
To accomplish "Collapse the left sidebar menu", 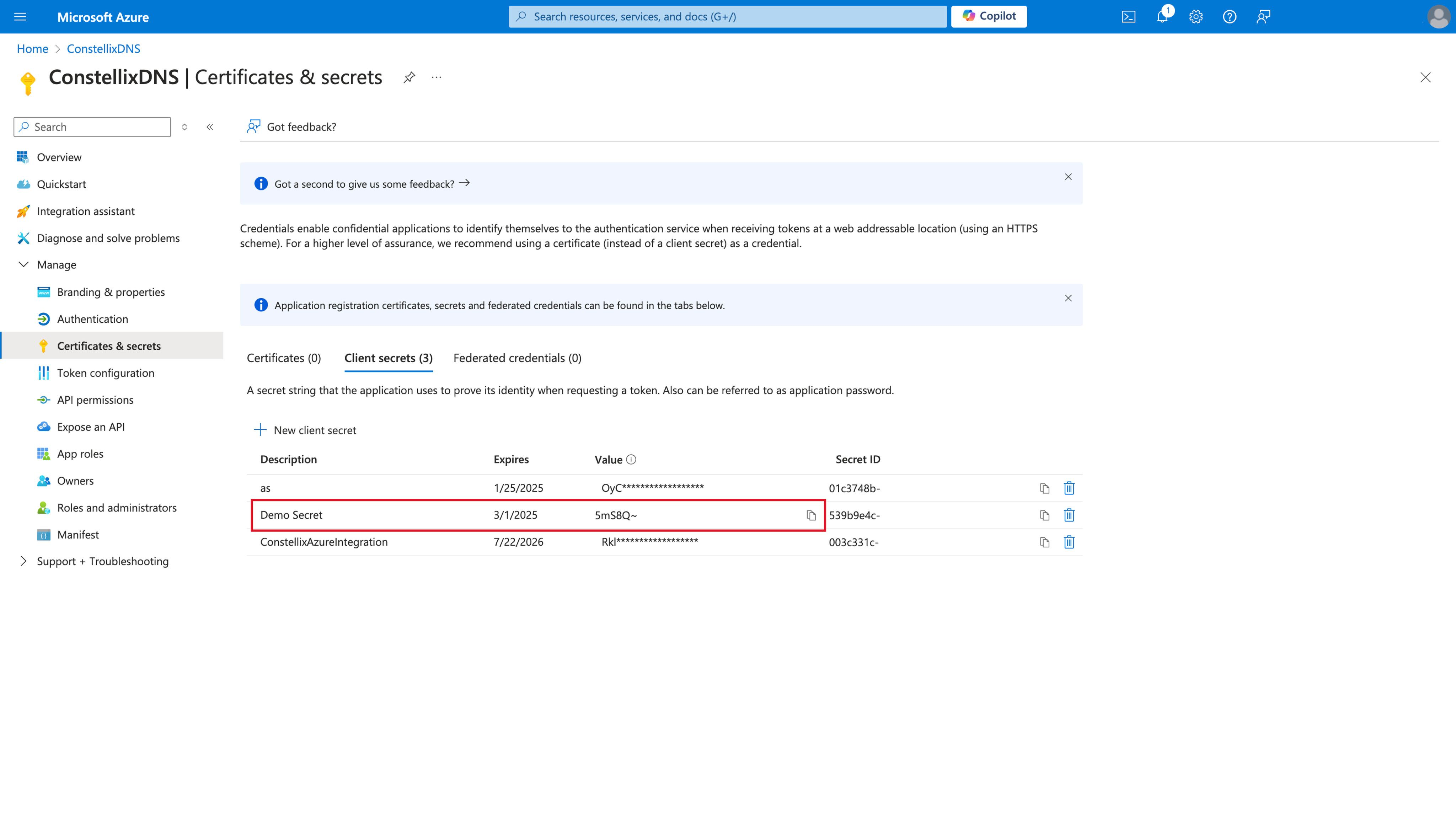I will tap(210, 127).
